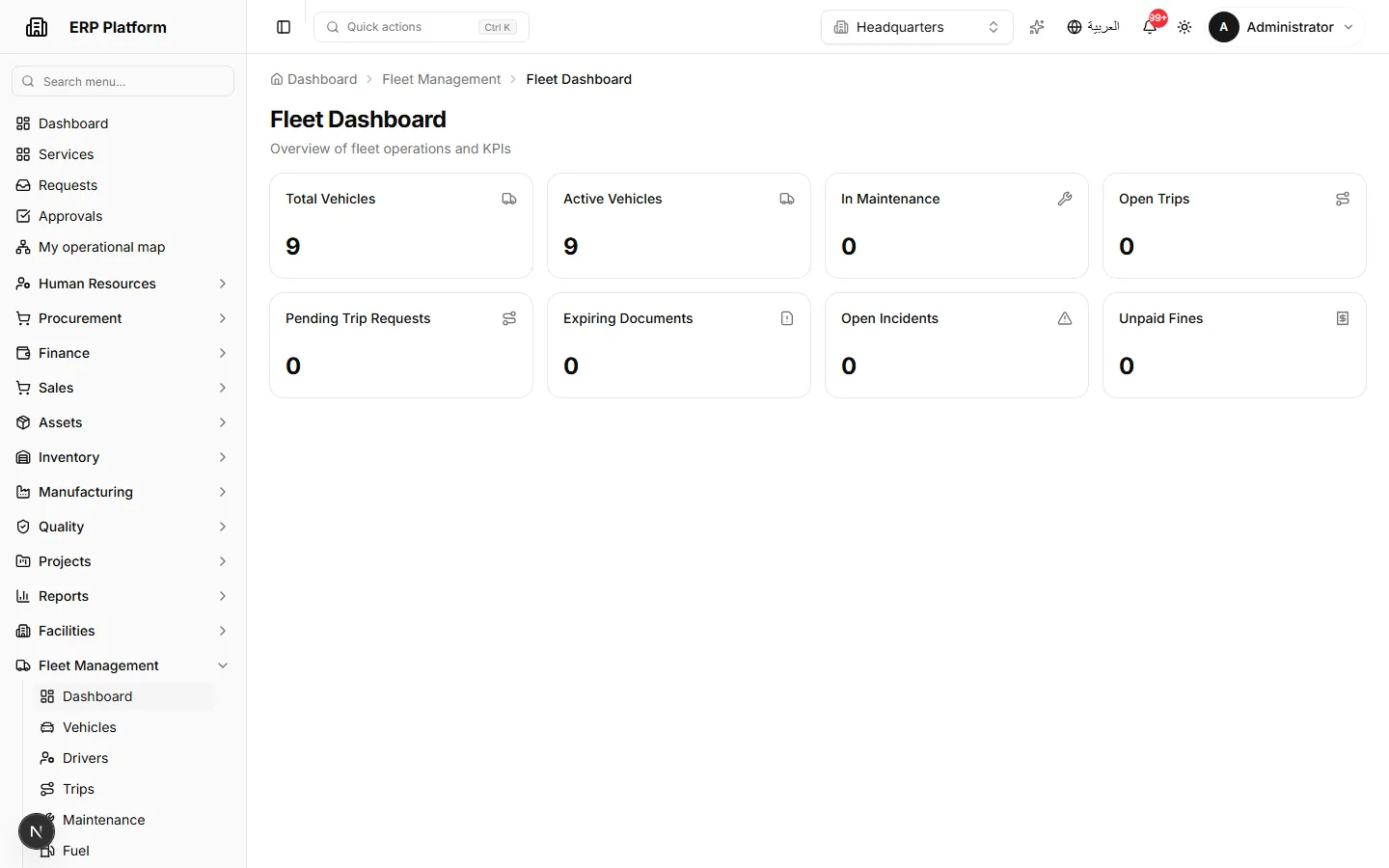
Task: Expand the Human Resources menu
Action: (x=123, y=284)
